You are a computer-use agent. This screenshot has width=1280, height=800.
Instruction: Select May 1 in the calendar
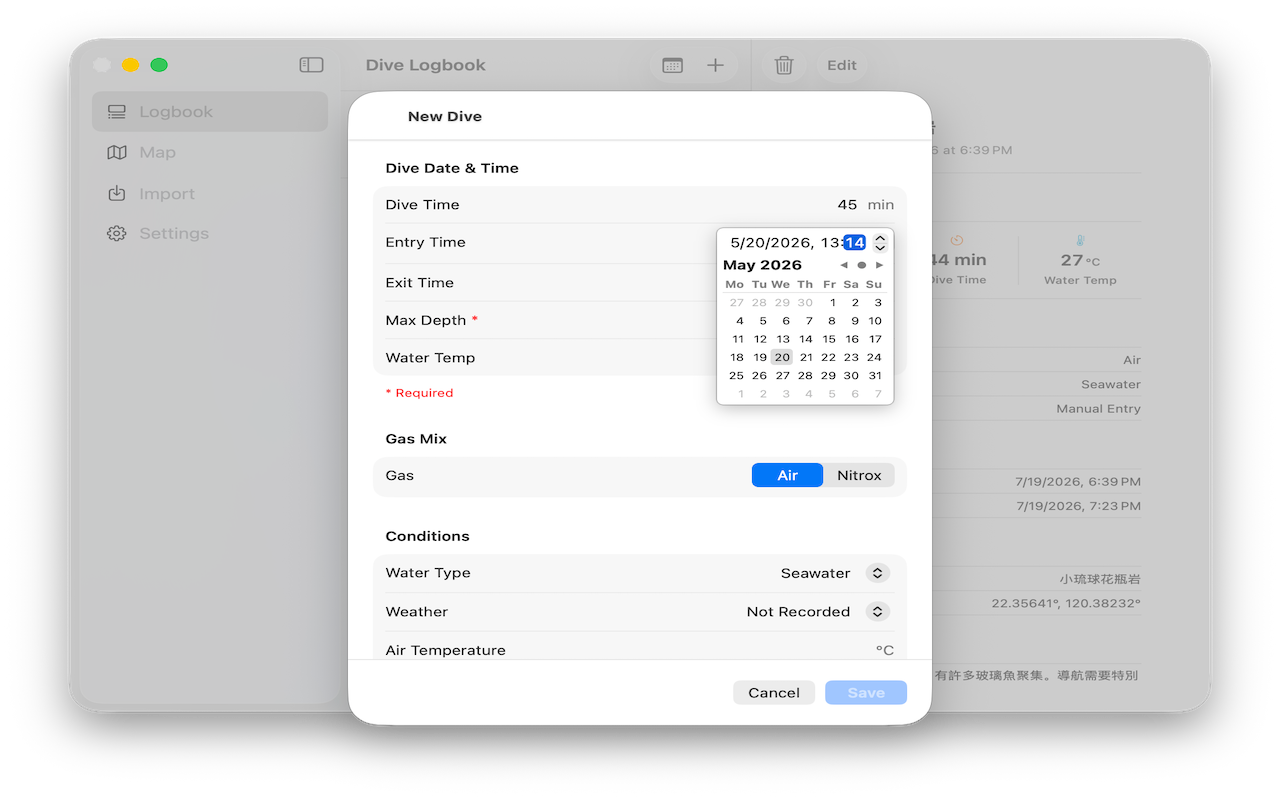(x=832, y=302)
